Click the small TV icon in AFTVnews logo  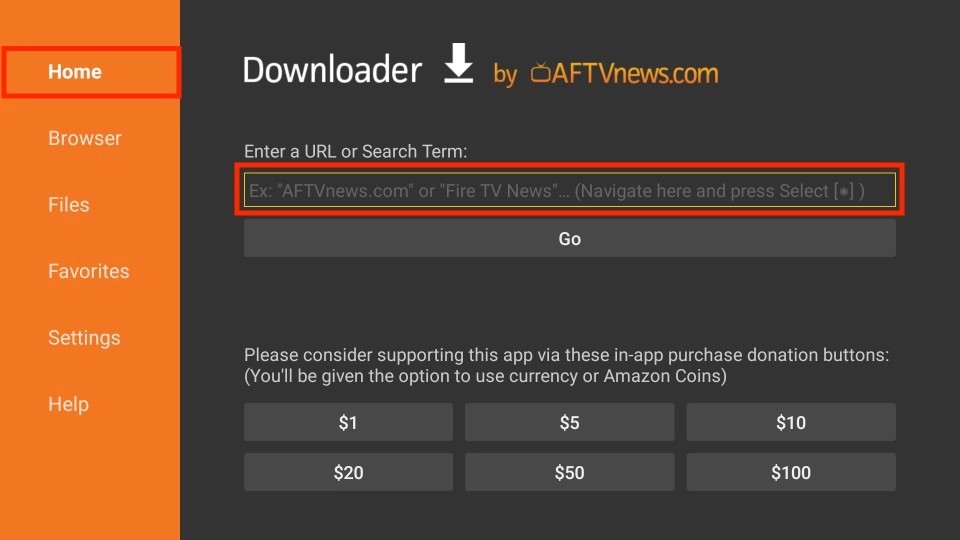point(540,73)
